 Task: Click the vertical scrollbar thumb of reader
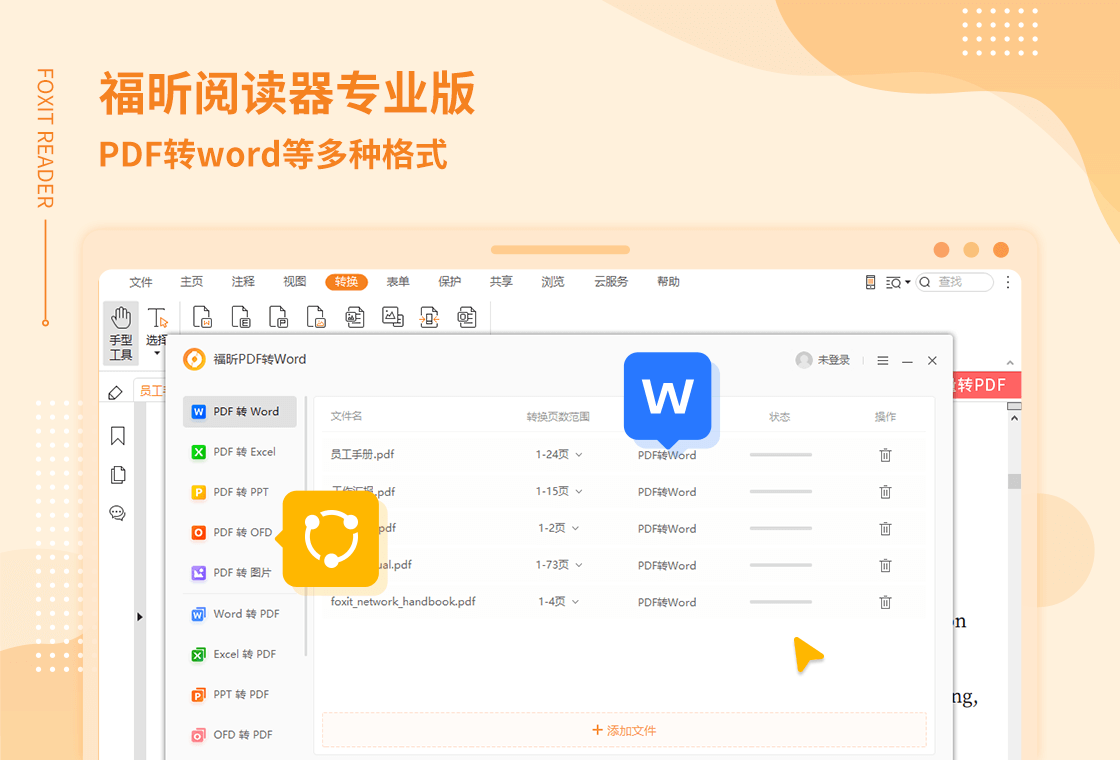pos(1014,481)
